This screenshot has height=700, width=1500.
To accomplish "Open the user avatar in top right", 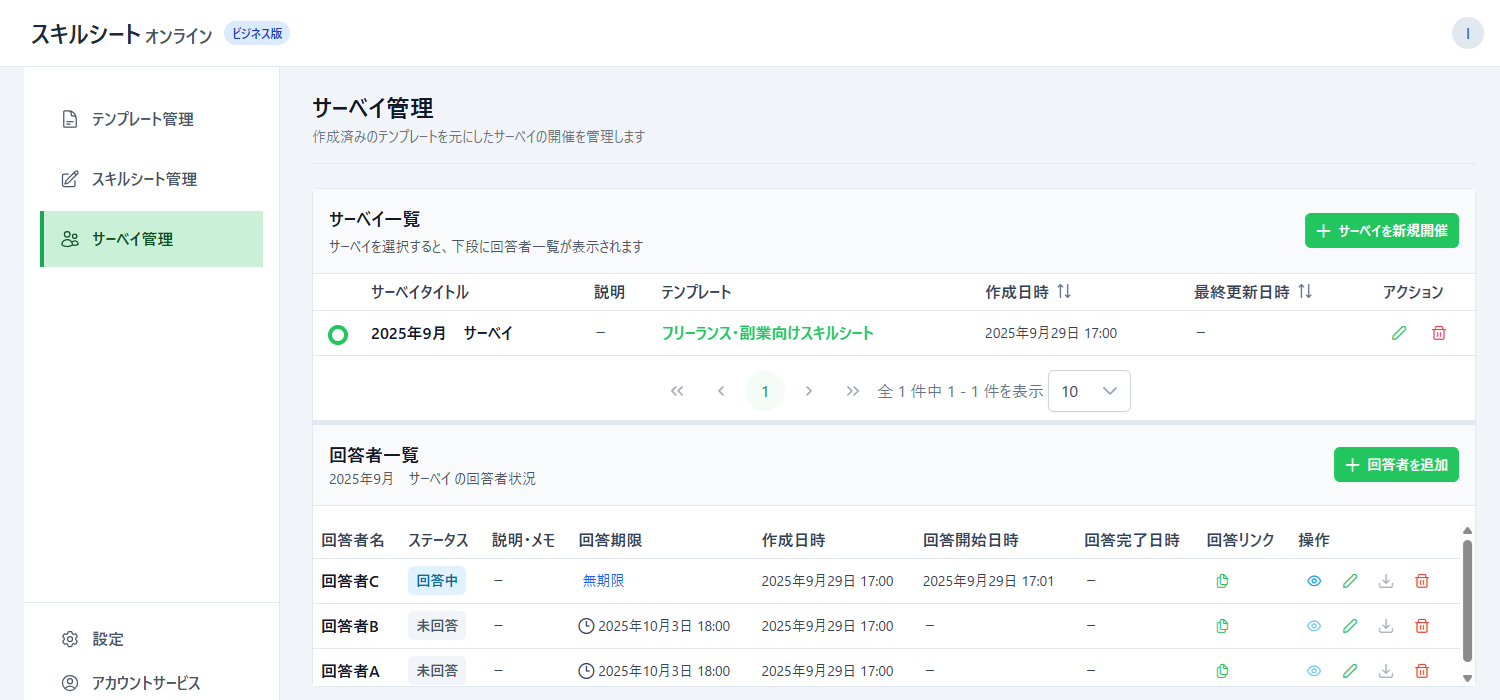I will (1467, 33).
